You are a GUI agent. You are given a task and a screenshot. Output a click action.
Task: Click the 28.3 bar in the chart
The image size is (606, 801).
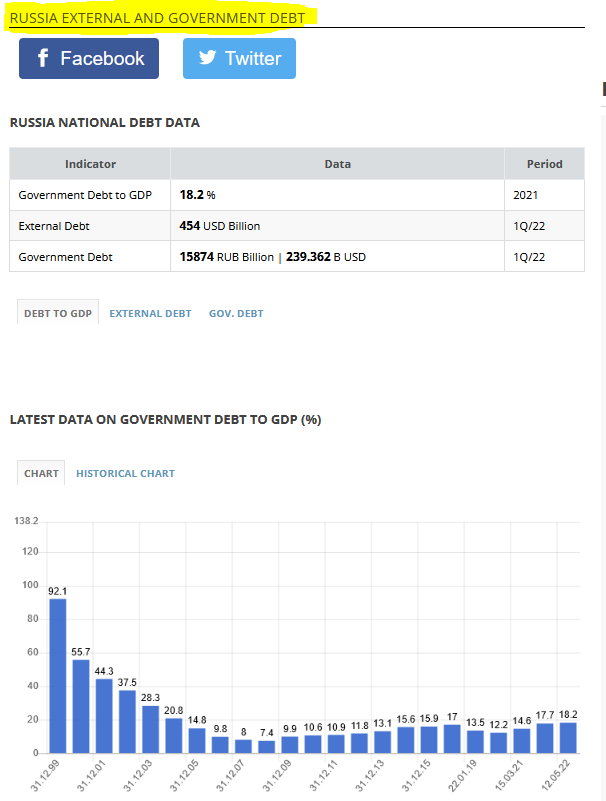pyautogui.click(x=150, y=729)
